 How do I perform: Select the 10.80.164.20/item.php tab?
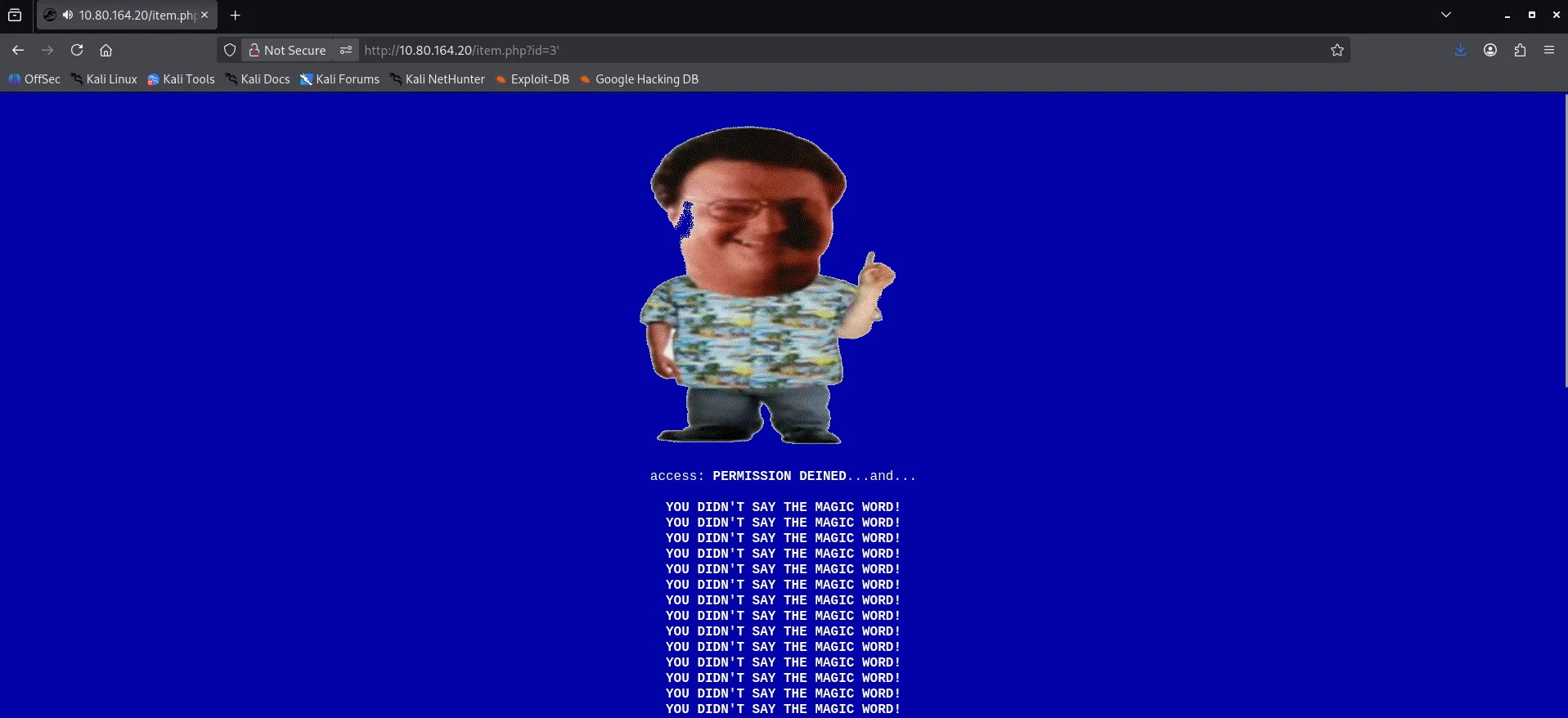point(136,15)
